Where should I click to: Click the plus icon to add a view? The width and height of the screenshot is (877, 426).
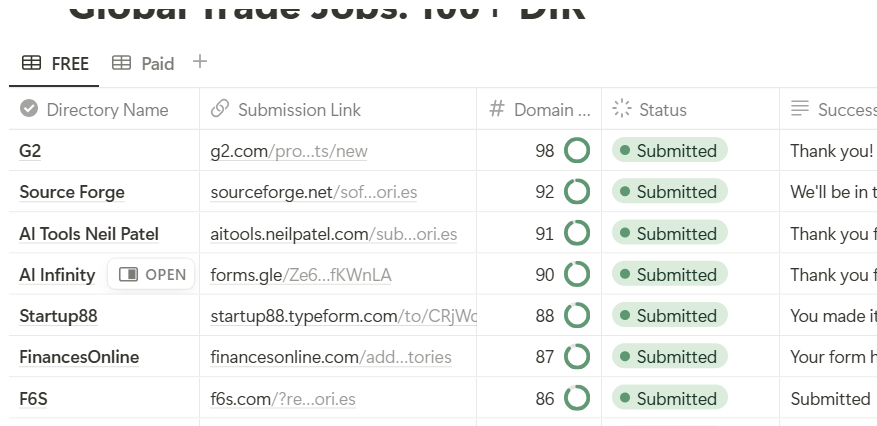coord(200,62)
